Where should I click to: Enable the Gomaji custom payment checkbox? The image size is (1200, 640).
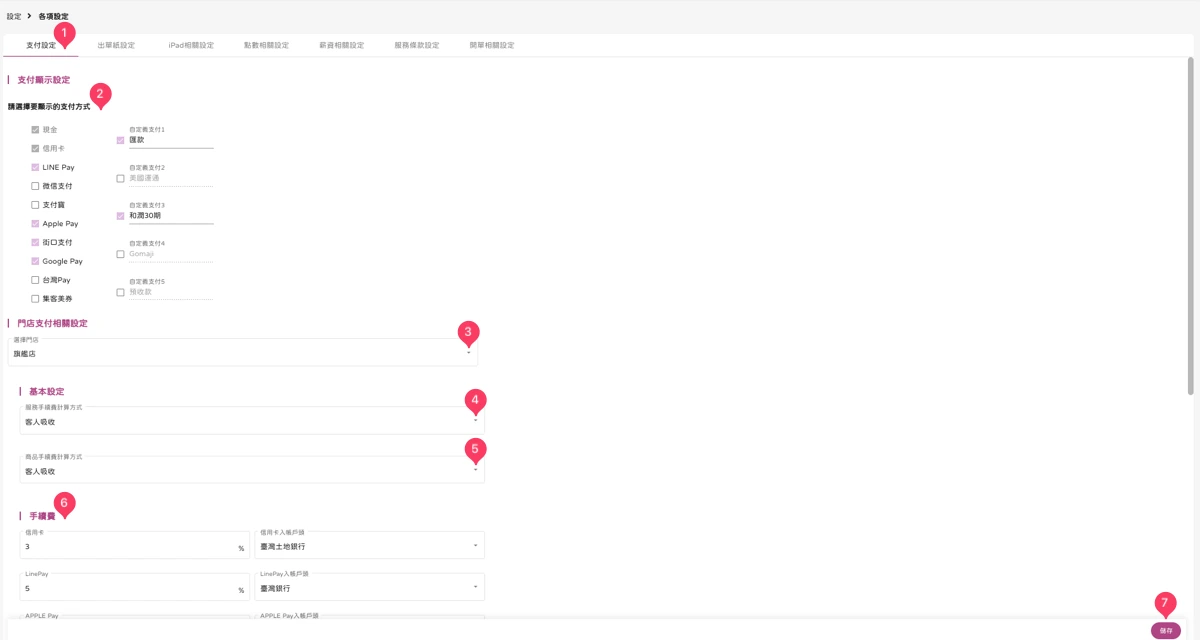point(121,254)
